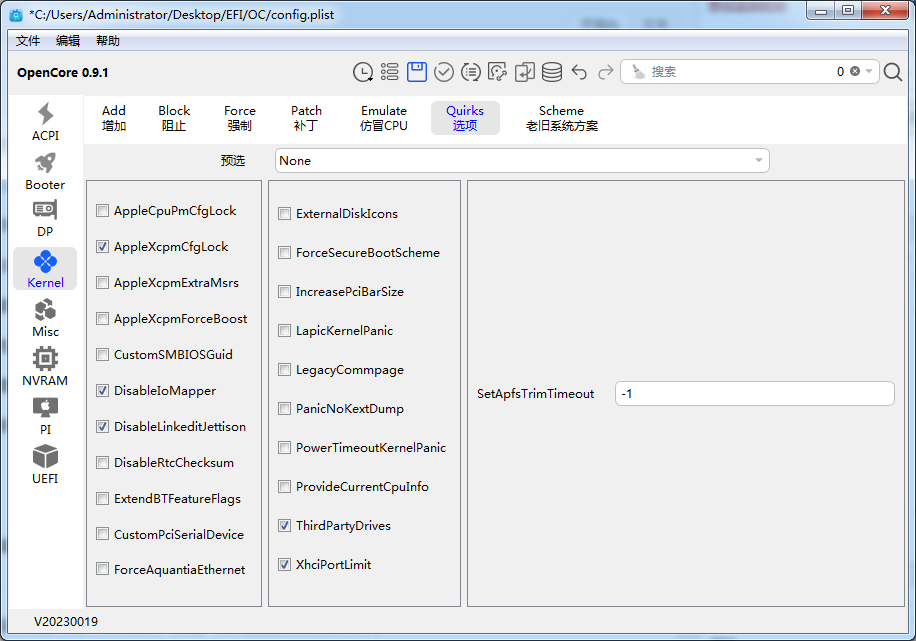Viewport: 916px width, 641px height.
Task: Open the search box dropdown arrow
Action: coord(869,72)
